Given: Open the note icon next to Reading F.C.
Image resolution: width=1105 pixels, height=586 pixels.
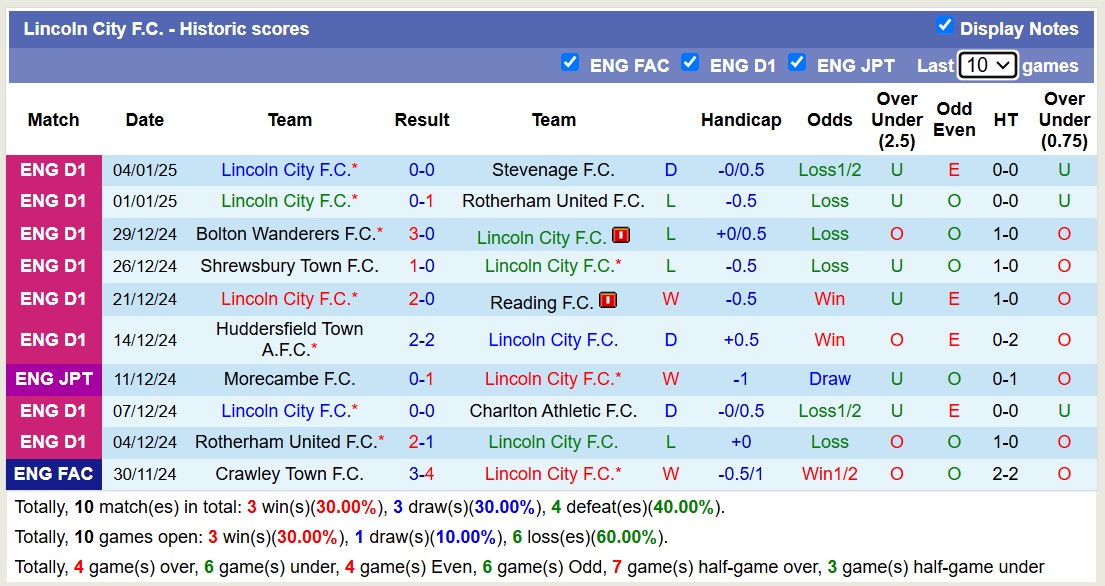Looking at the screenshot, I should 608,299.
